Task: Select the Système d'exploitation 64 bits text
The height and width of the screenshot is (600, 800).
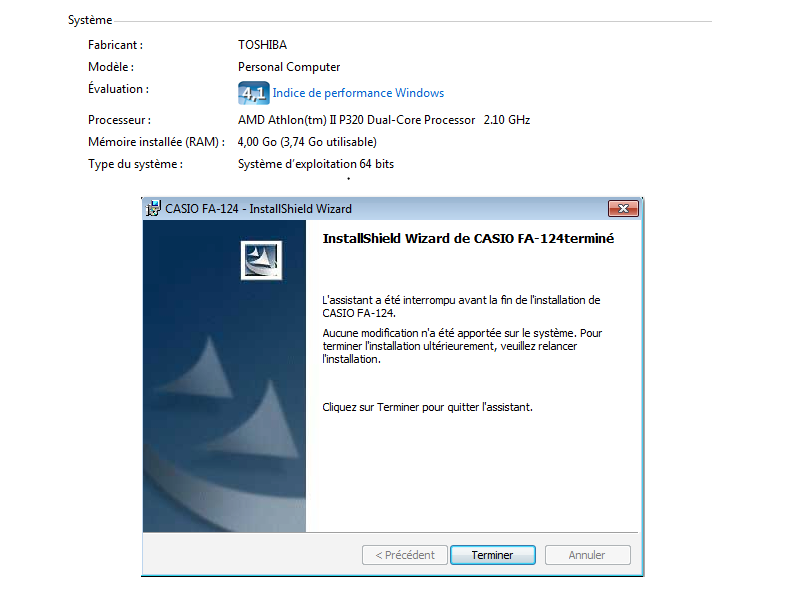Action: click(316, 164)
